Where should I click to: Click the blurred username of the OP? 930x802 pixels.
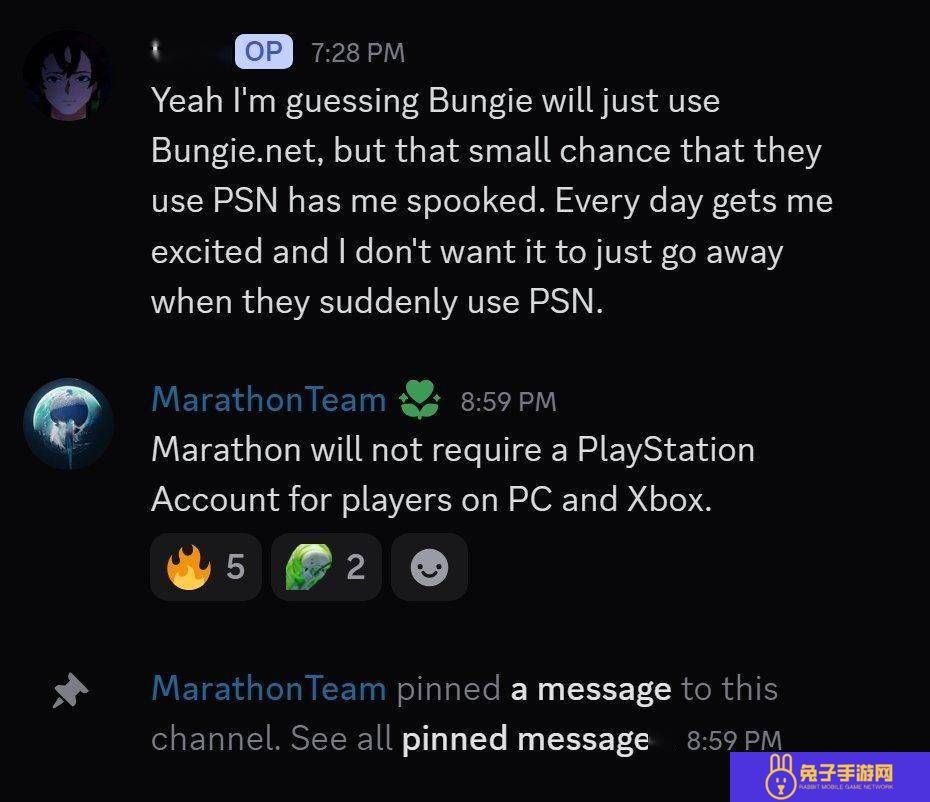(x=189, y=52)
